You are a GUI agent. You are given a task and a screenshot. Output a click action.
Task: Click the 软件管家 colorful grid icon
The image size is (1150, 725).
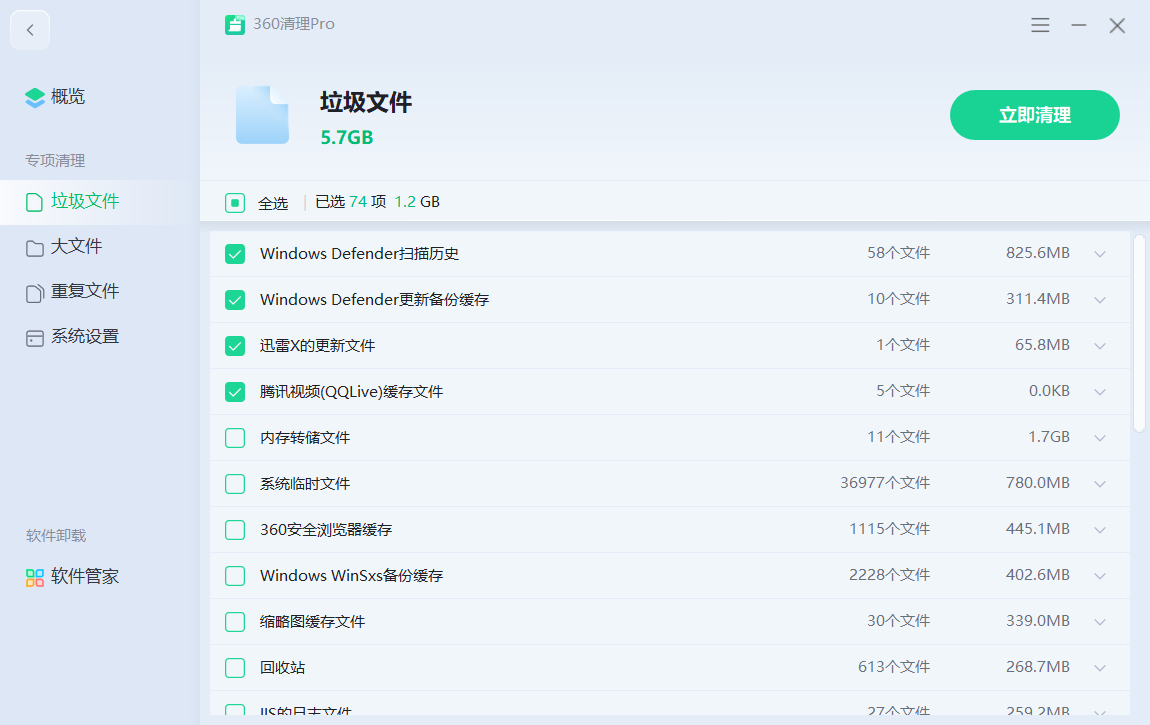coord(34,578)
